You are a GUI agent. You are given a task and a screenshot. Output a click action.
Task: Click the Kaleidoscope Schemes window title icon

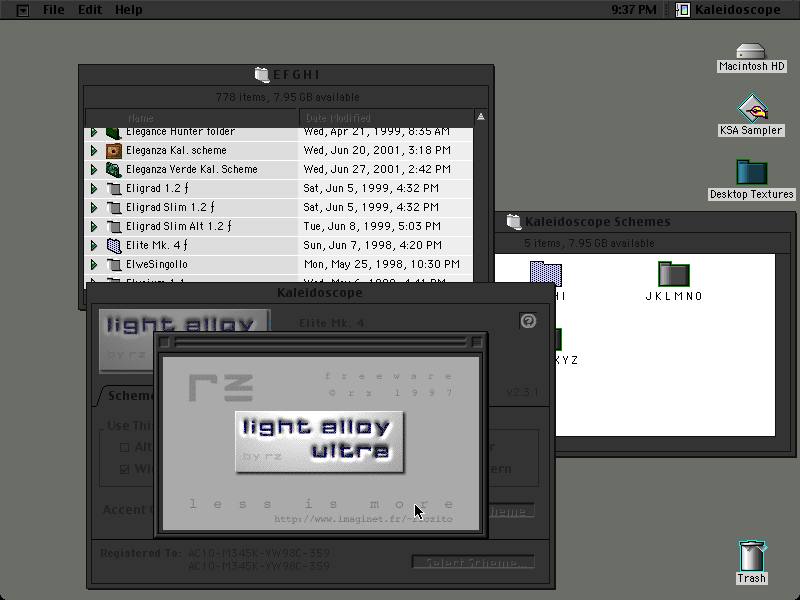(x=514, y=221)
